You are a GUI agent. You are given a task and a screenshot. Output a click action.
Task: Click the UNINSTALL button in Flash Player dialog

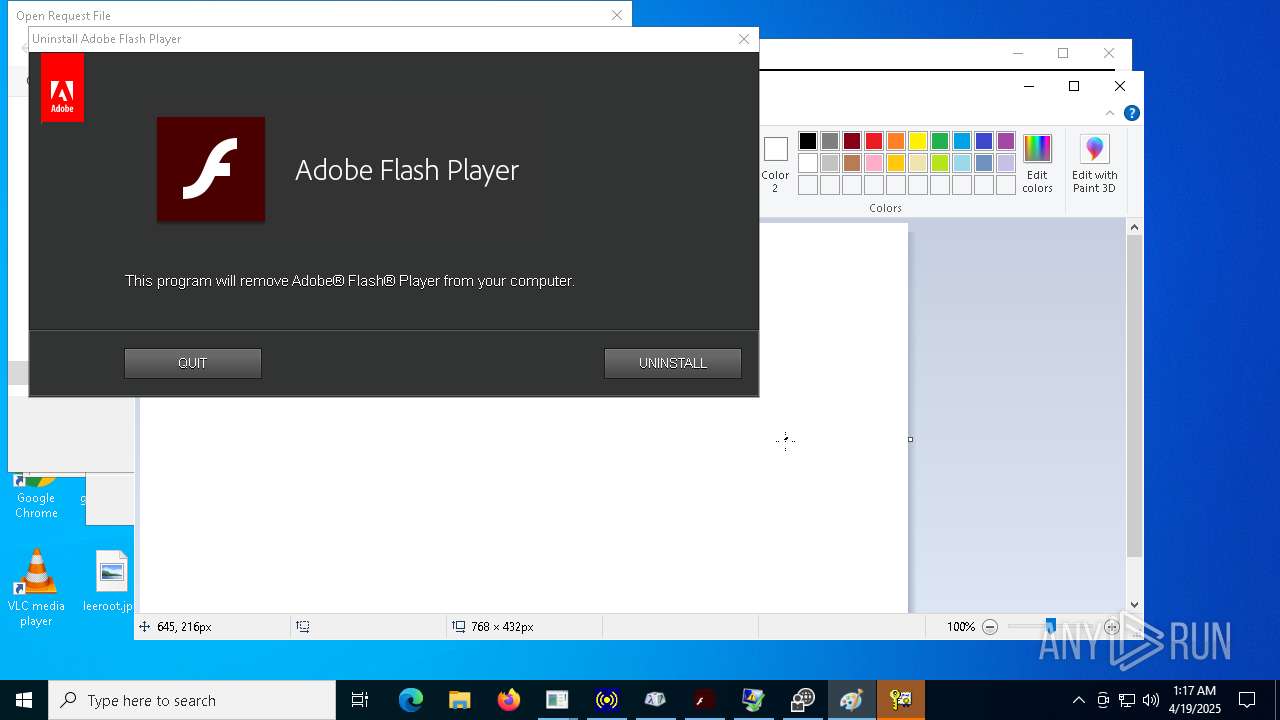coord(672,363)
